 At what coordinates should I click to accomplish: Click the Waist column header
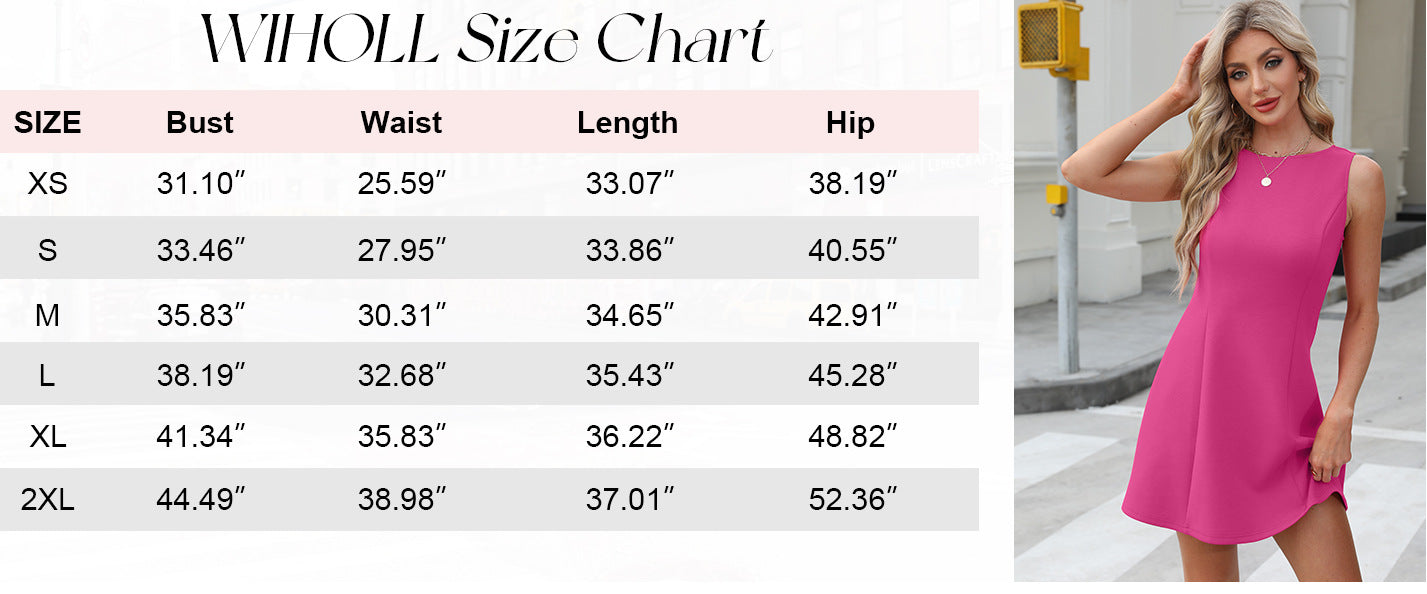pos(401,123)
